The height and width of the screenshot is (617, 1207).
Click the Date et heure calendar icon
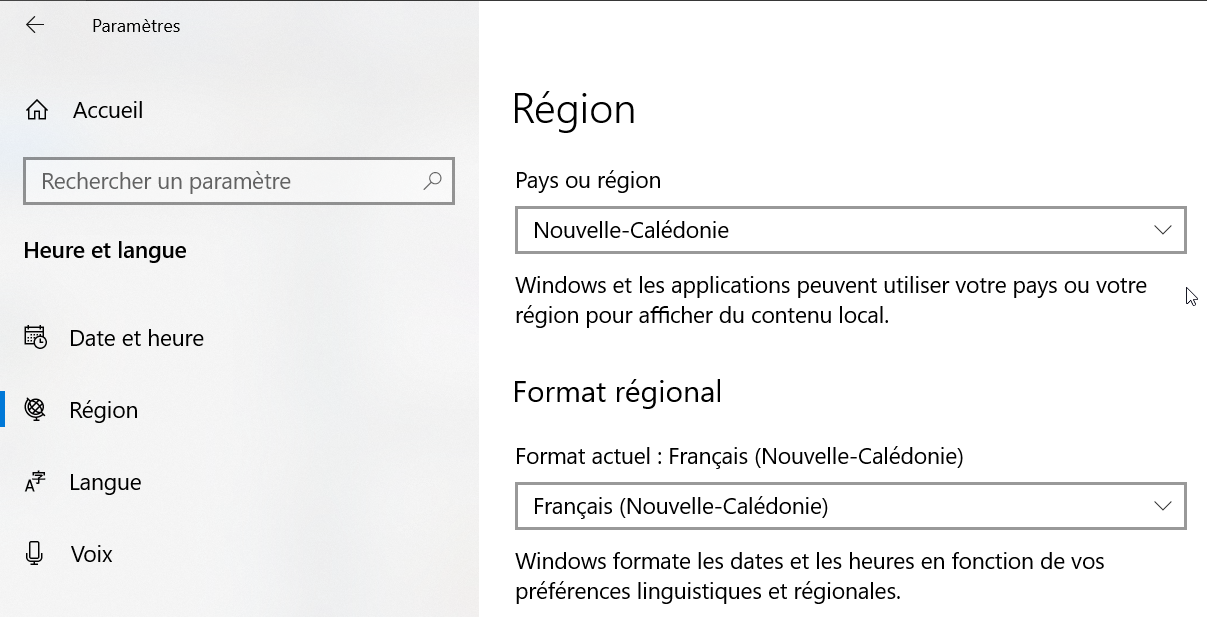coord(36,338)
